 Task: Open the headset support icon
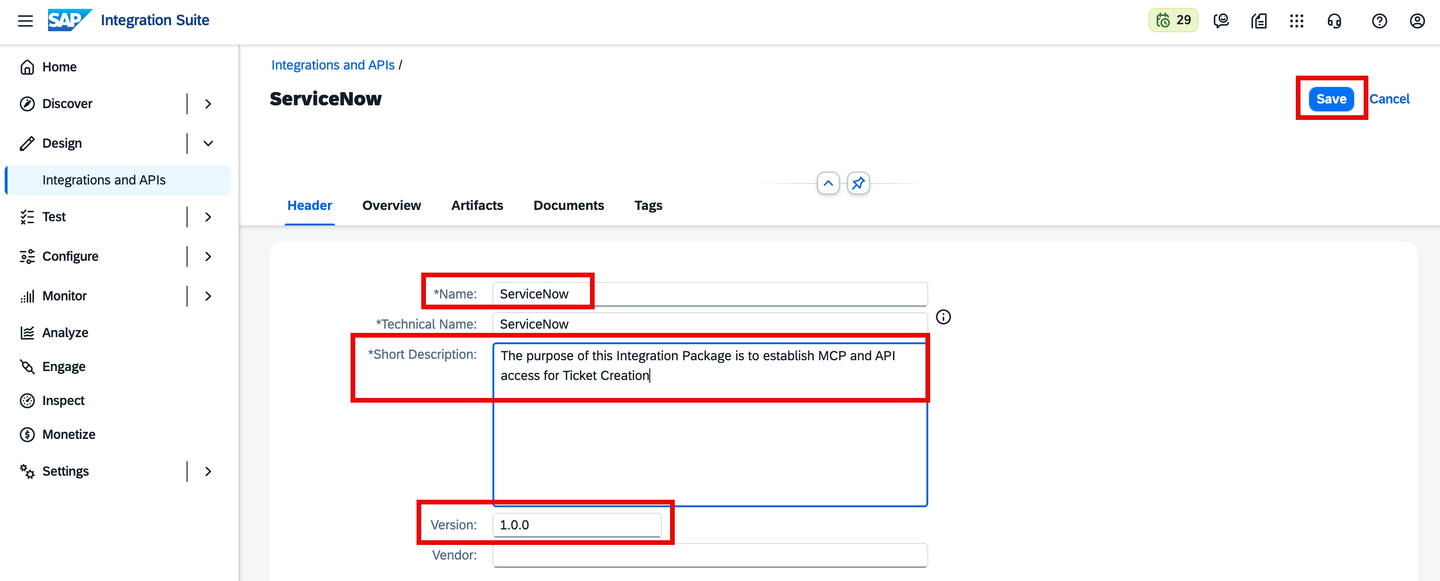tap(1334, 21)
